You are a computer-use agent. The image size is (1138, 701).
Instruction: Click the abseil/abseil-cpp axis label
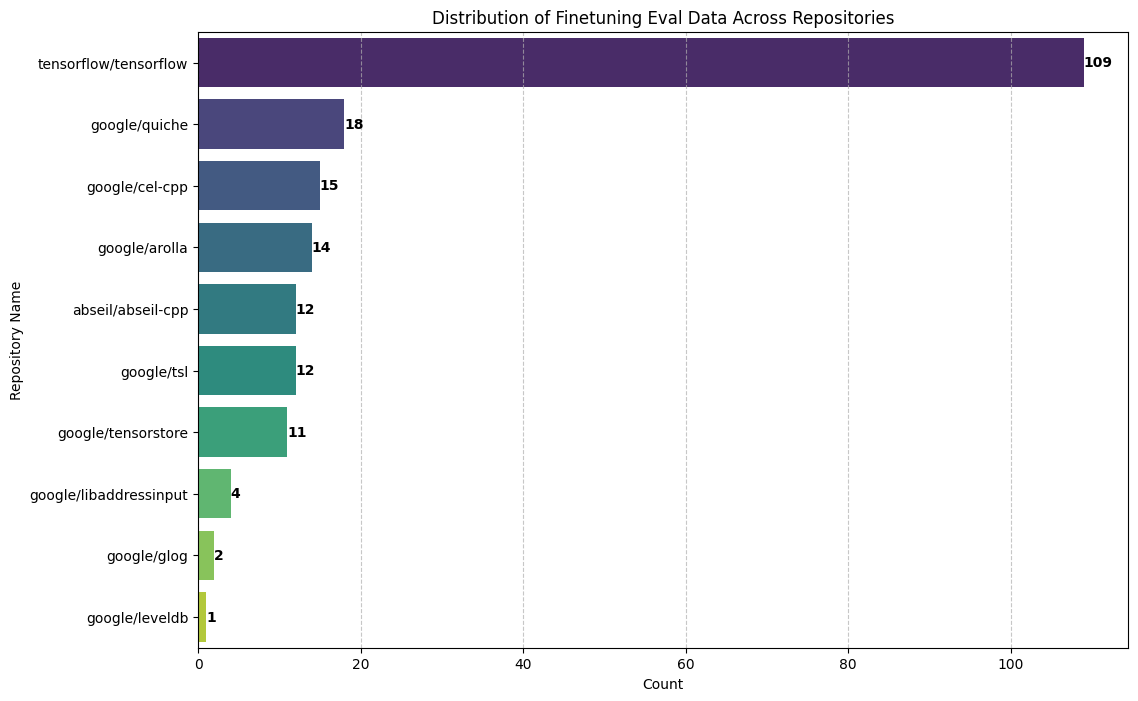coord(131,310)
